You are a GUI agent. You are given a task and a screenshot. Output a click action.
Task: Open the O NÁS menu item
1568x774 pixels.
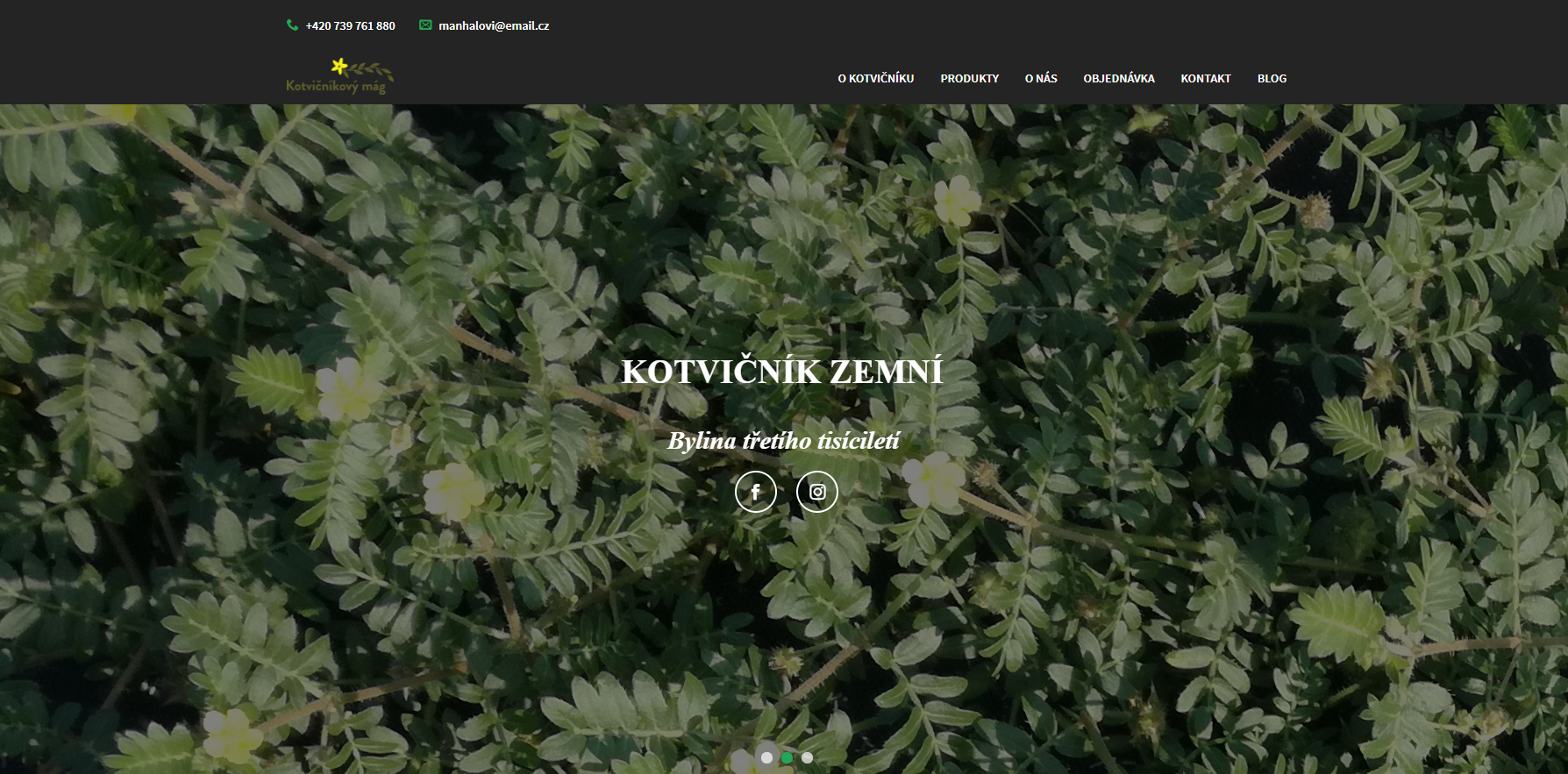click(1041, 79)
